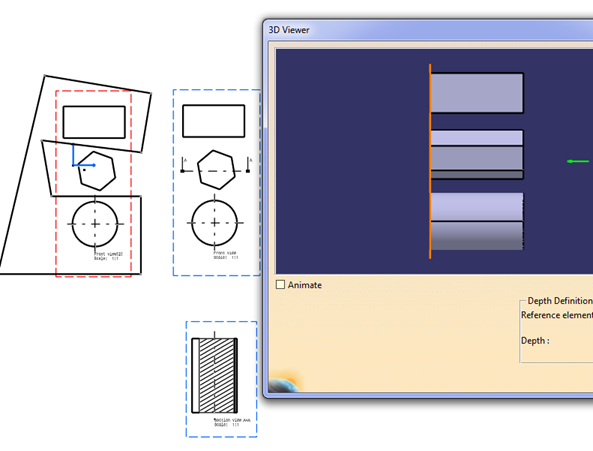Click the hexagon in the blue framed view
Screen dimensions: 593x451
(x=216, y=169)
